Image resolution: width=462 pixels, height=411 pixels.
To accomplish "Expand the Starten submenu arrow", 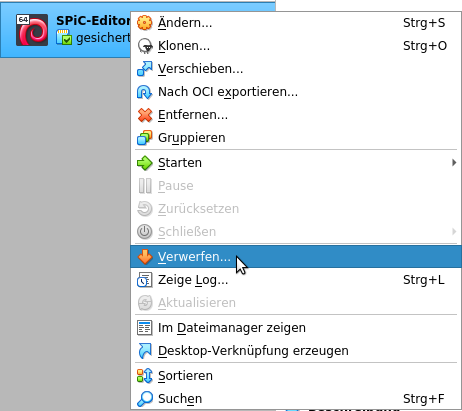I will click(x=454, y=163).
